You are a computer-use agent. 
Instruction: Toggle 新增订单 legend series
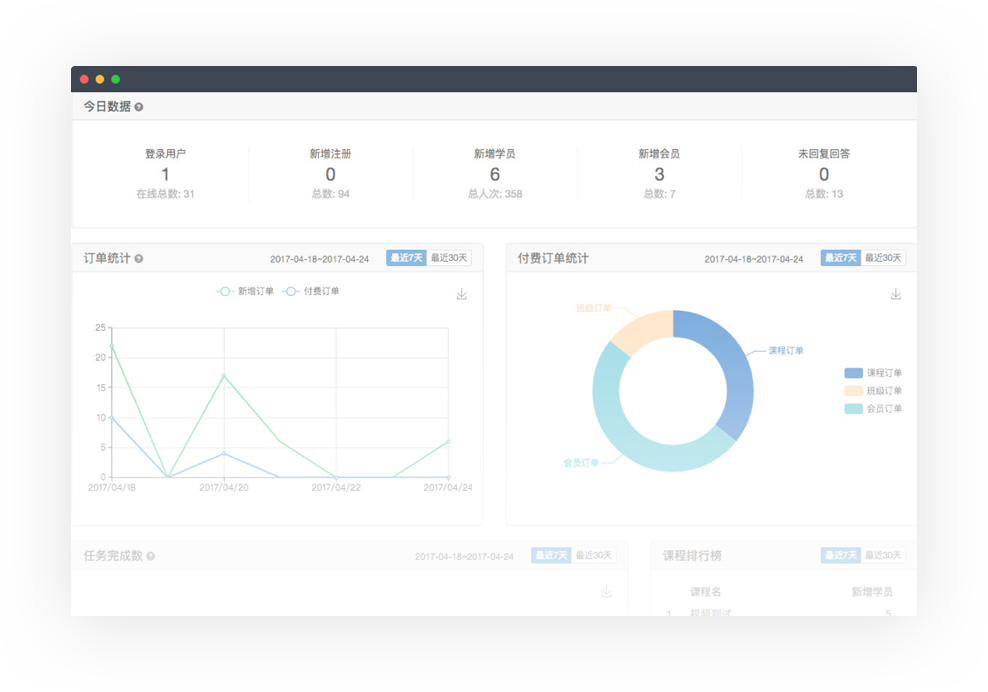point(244,291)
